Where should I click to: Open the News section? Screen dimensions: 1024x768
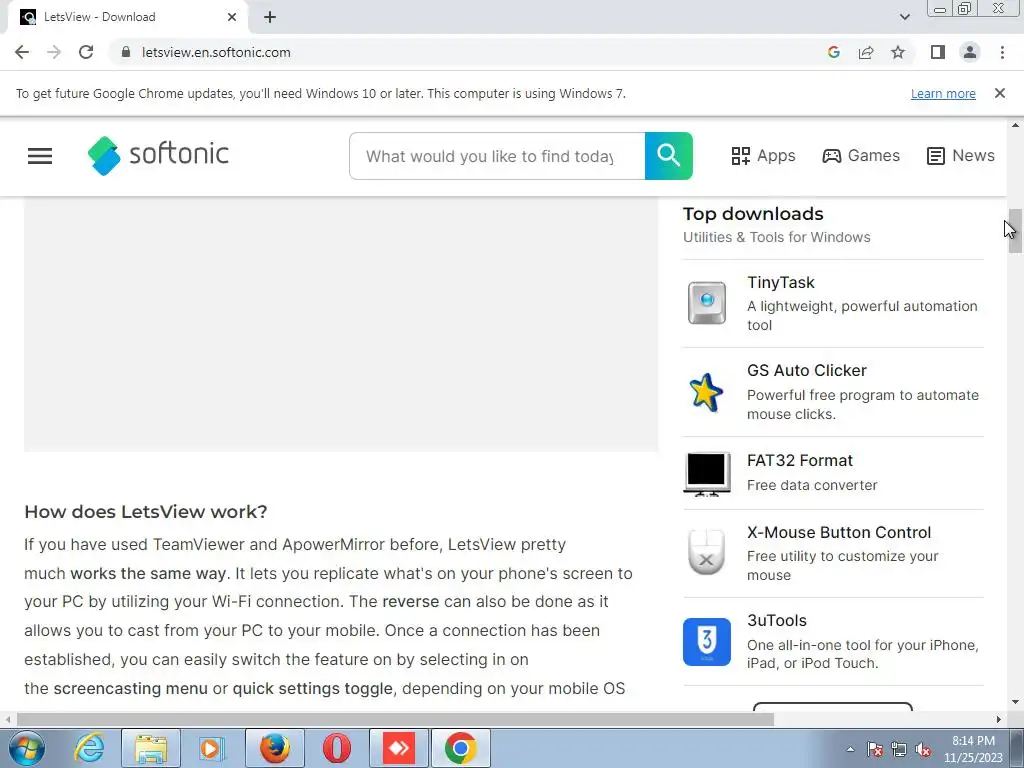960,155
